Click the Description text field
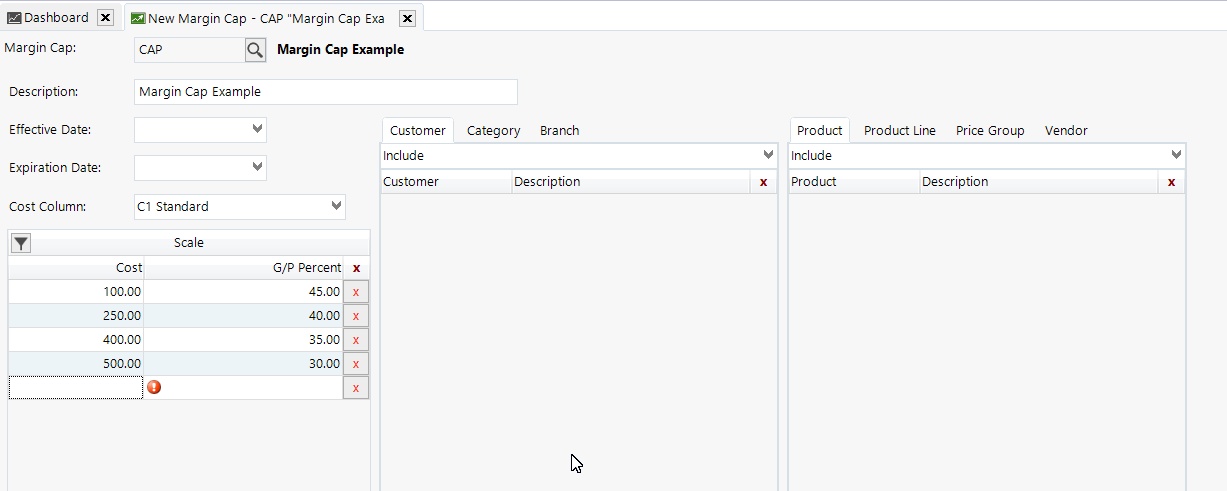Viewport: 1227px width, 491px height. [x=325, y=92]
